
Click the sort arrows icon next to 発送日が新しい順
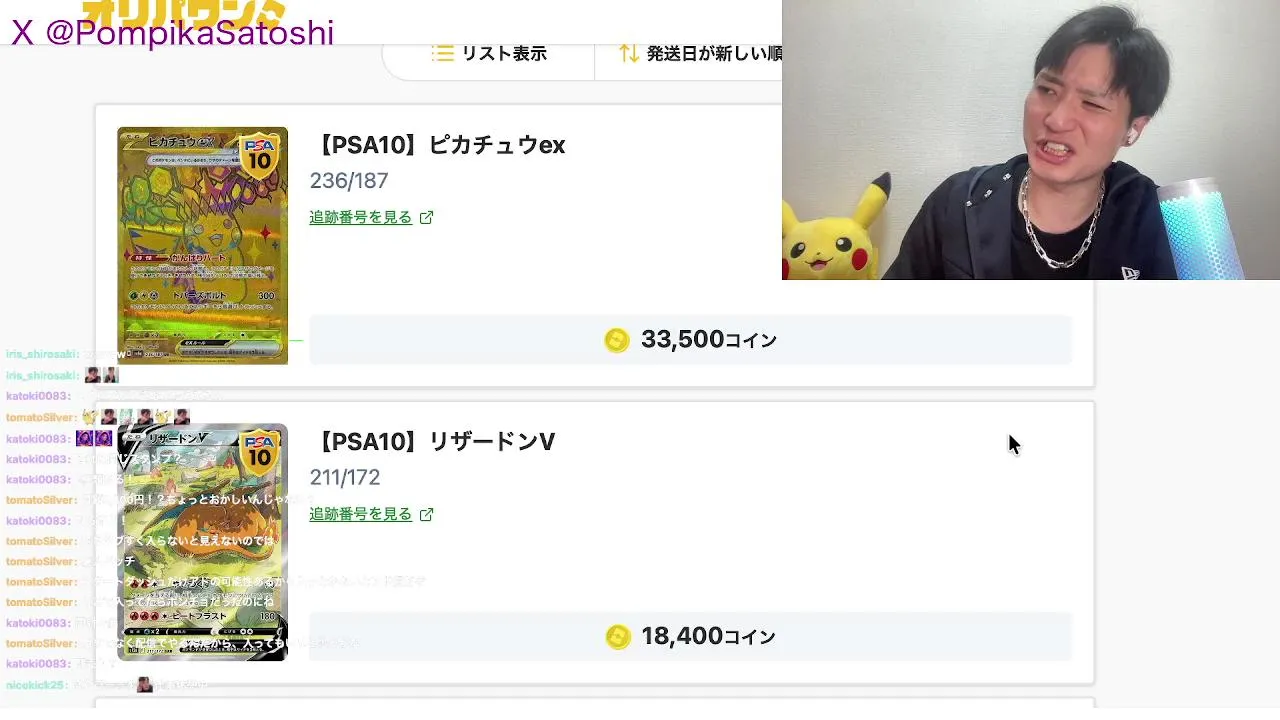(628, 53)
